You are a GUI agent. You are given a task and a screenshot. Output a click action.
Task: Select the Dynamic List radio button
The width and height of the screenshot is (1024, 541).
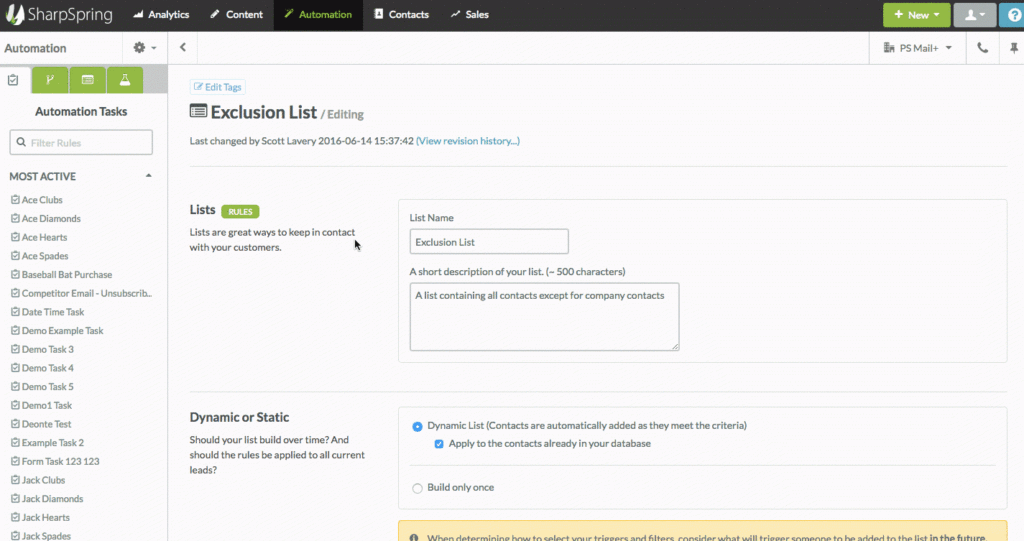tap(417, 426)
